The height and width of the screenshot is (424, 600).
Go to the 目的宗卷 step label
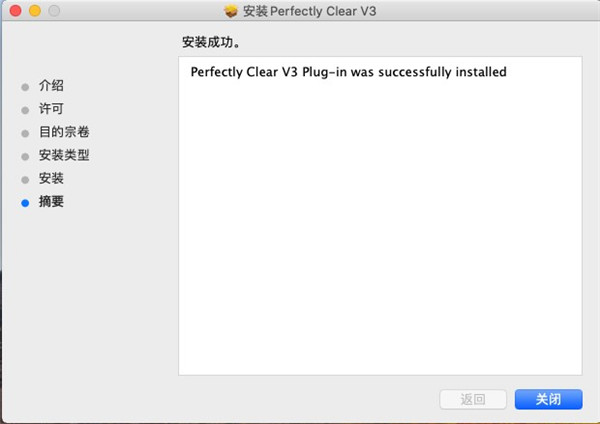click(x=63, y=132)
